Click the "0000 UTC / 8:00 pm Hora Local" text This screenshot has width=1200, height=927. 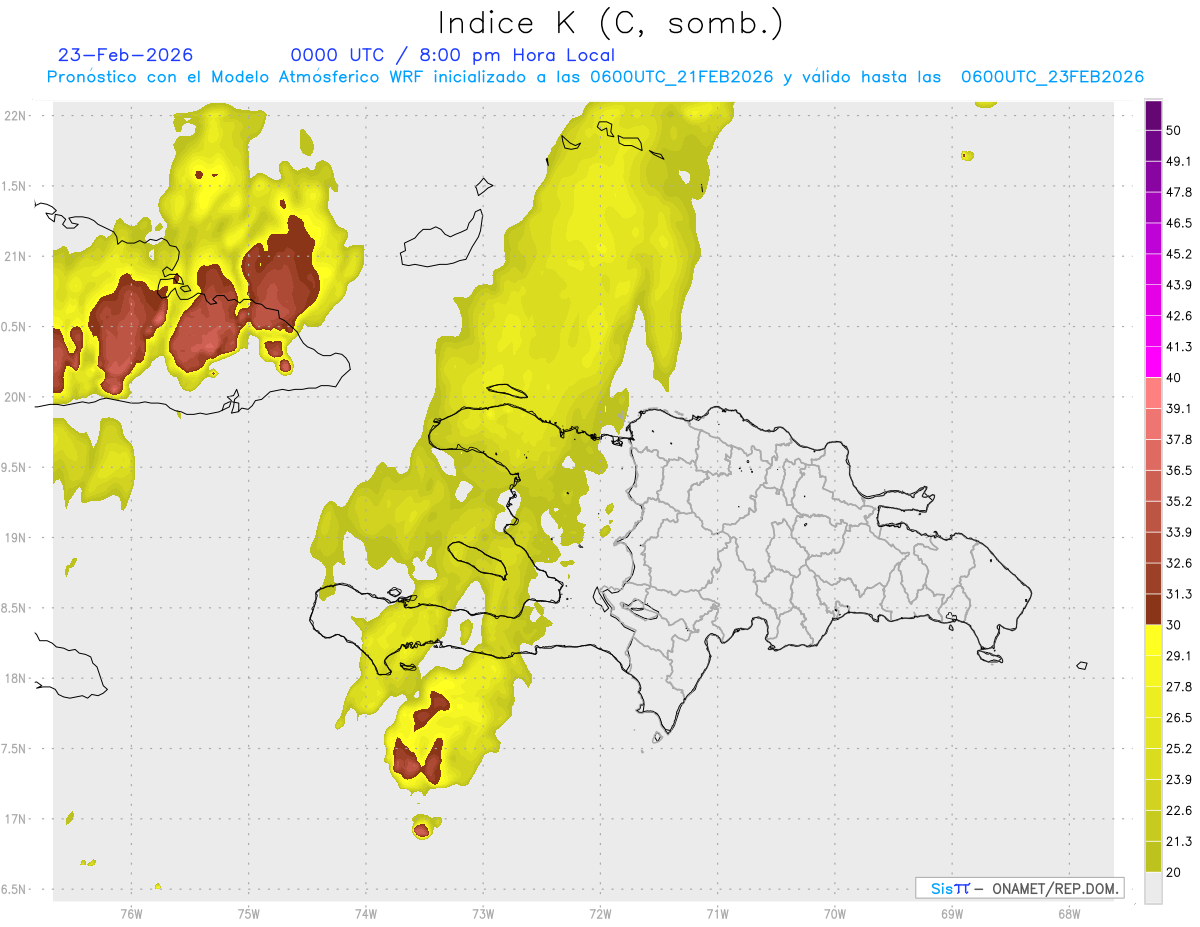click(x=453, y=55)
